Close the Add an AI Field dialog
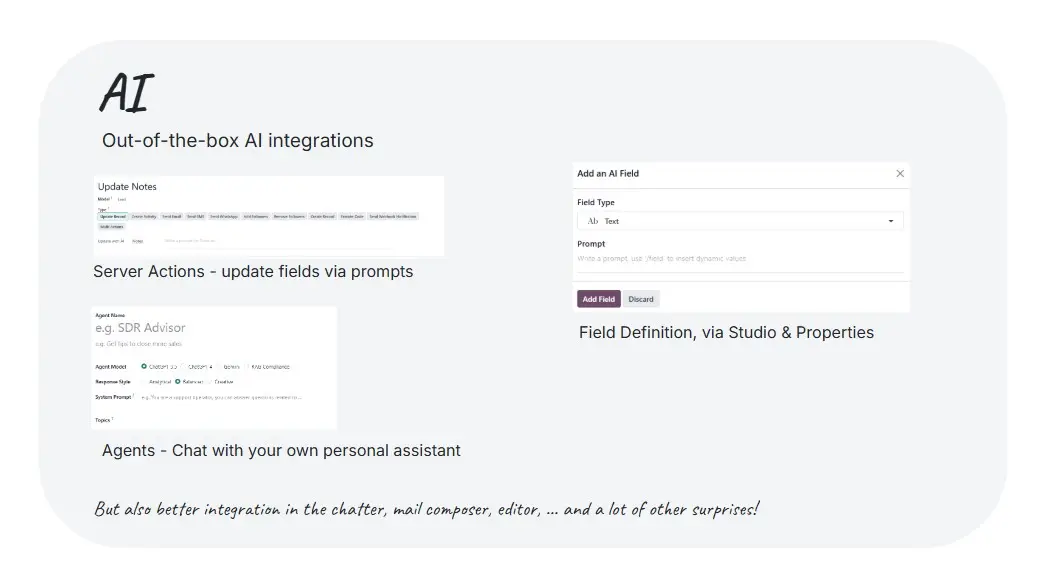Image resolution: width=1045 pixels, height=585 pixels. tap(900, 173)
